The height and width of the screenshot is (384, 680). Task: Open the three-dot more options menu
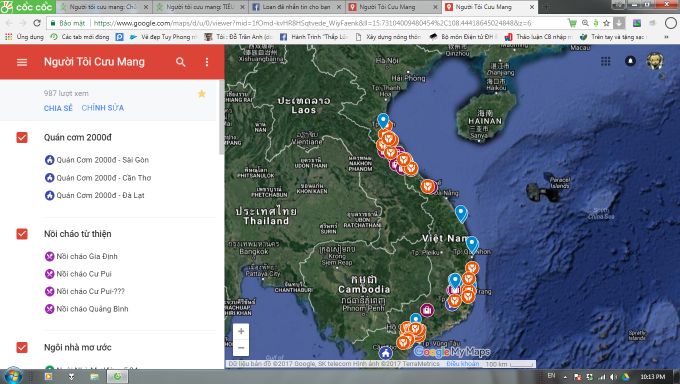(207, 62)
